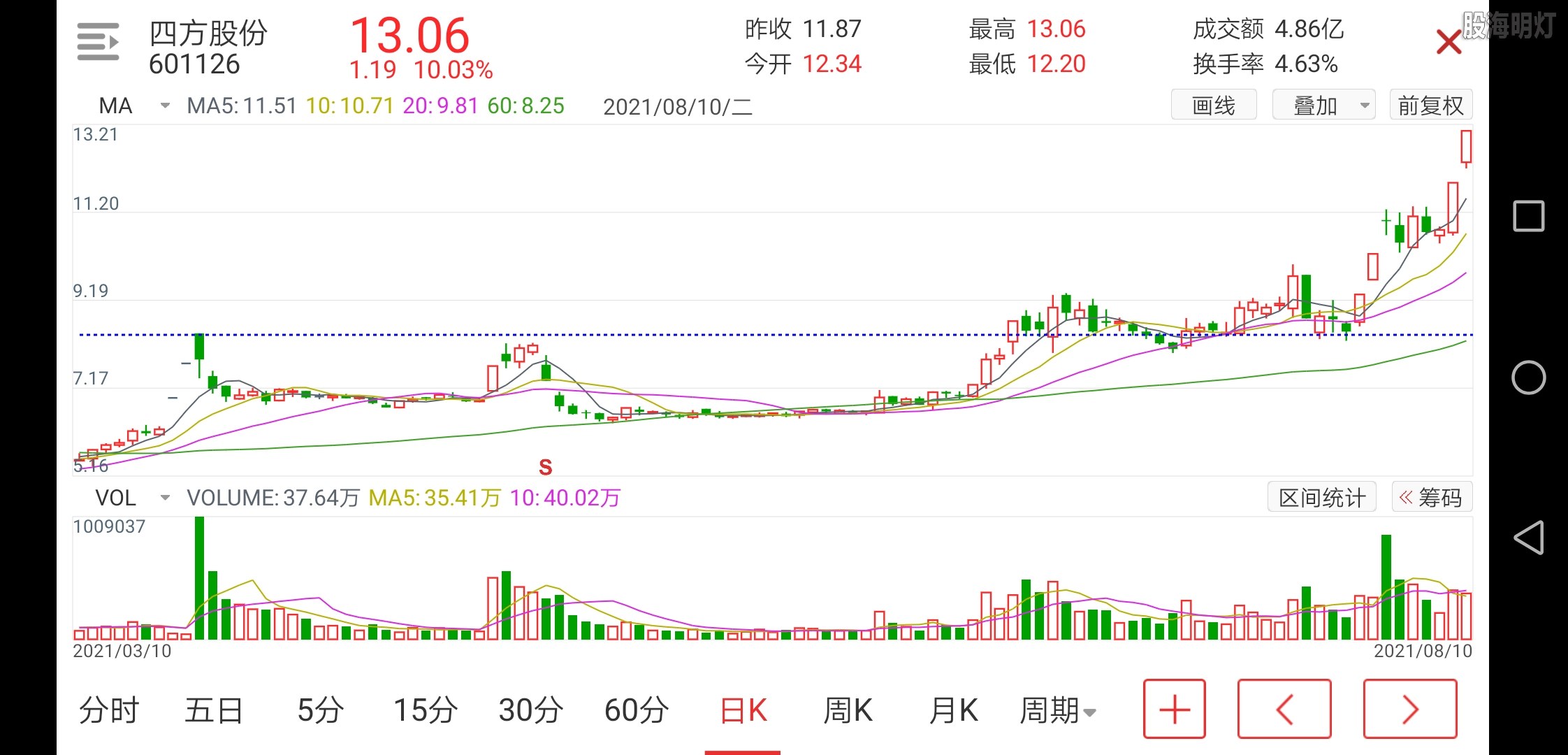Tap Android back triangle button
Screen dimensions: 1568x755
1528,538
